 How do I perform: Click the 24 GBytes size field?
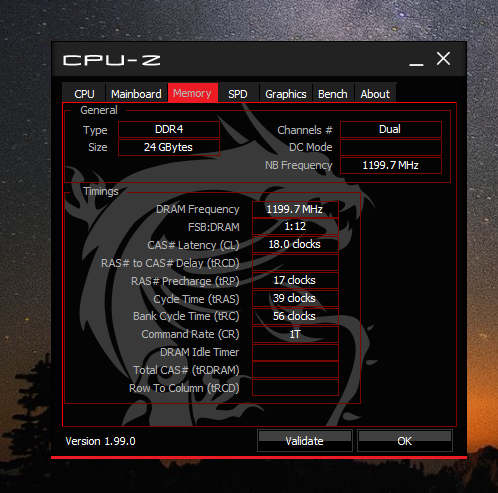click(169, 147)
